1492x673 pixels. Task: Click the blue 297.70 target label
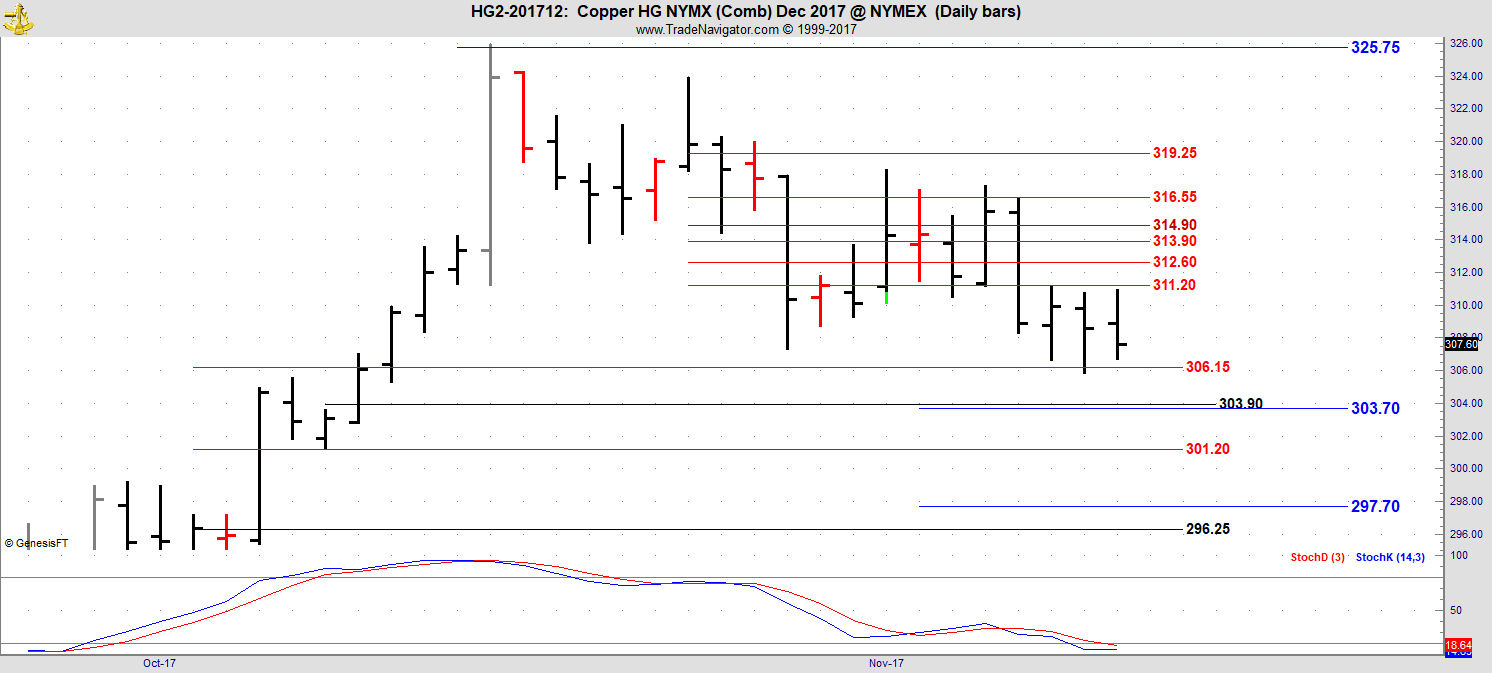coord(1375,507)
